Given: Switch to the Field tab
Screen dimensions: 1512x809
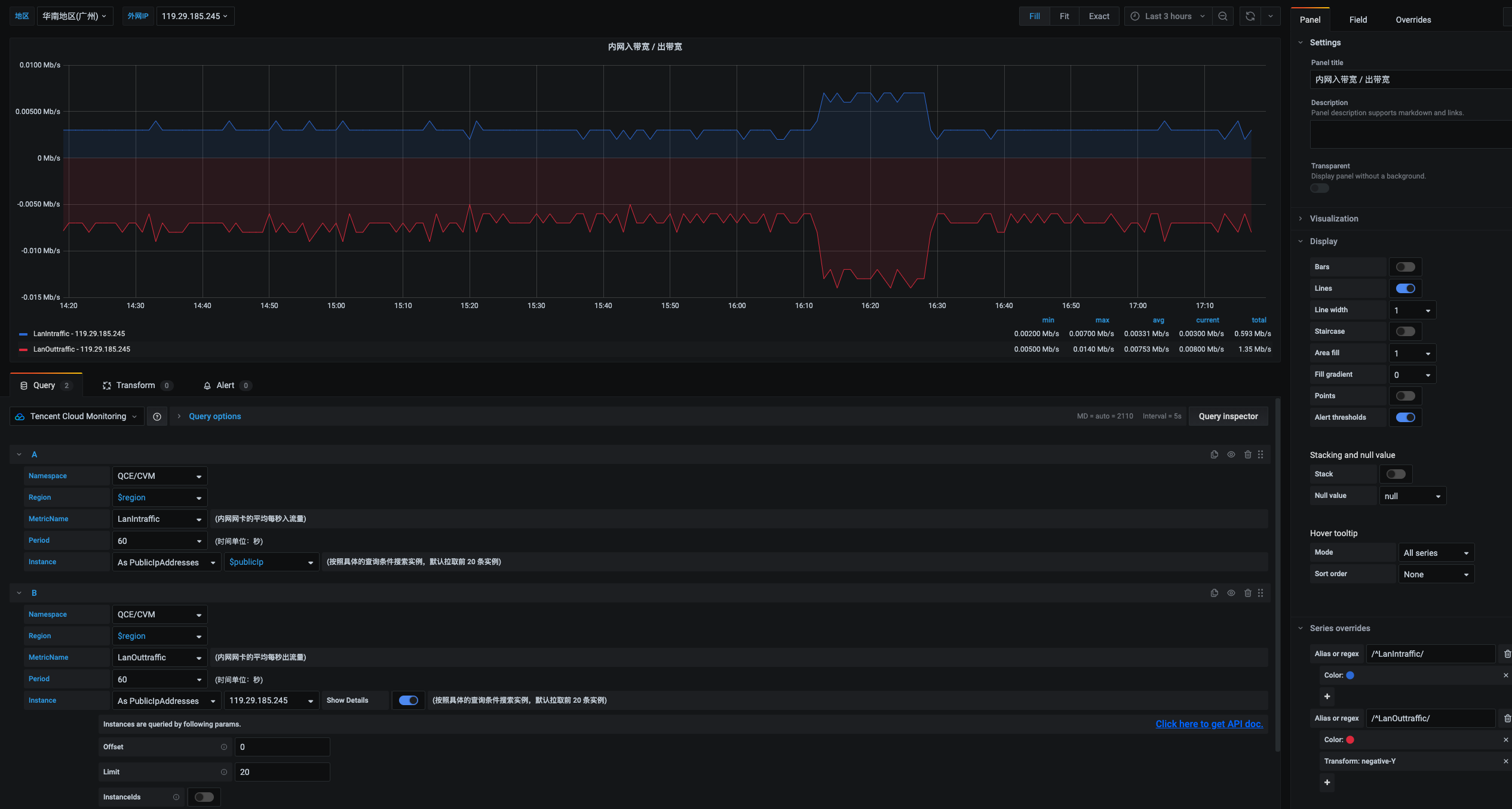Looking at the screenshot, I should 1358,19.
